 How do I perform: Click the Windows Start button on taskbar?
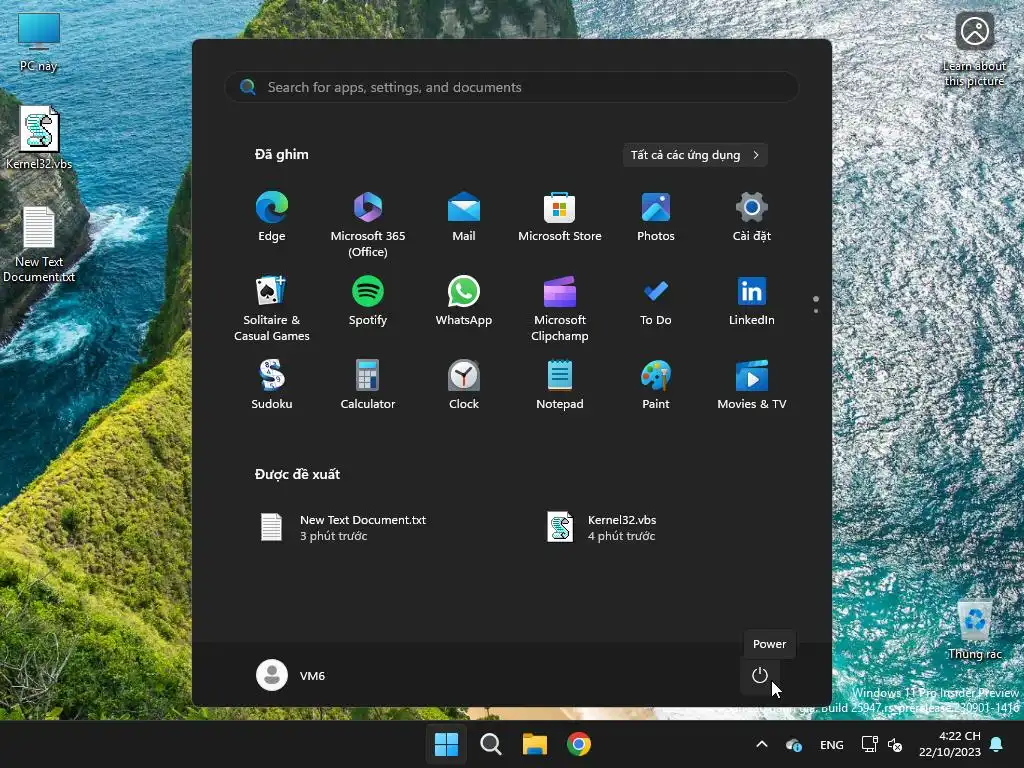(x=447, y=744)
